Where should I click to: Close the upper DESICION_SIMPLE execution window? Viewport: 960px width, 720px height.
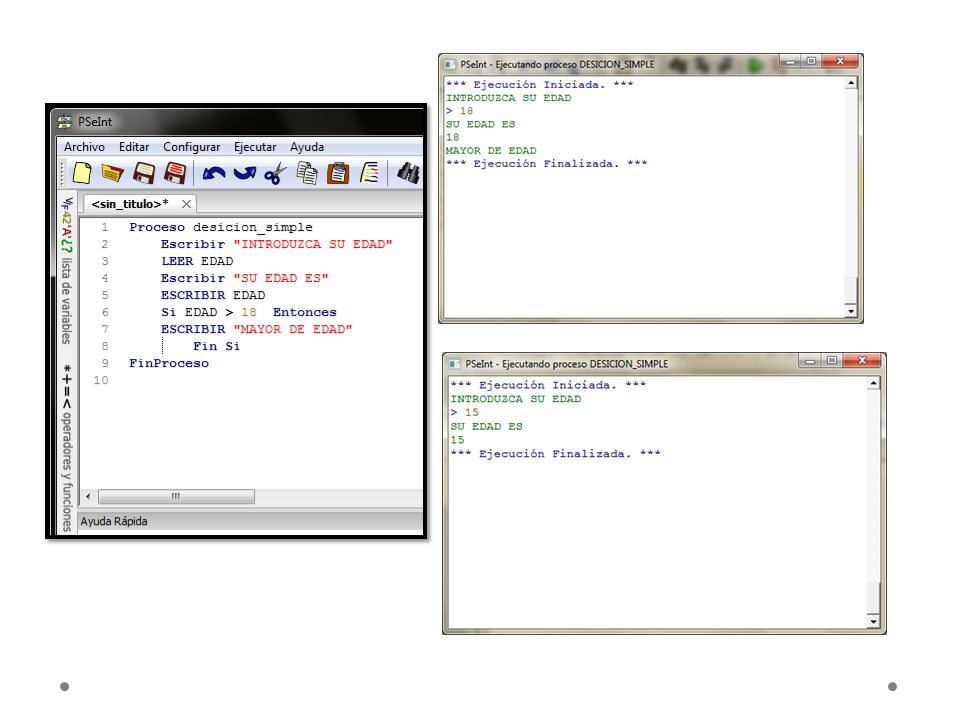click(x=840, y=61)
